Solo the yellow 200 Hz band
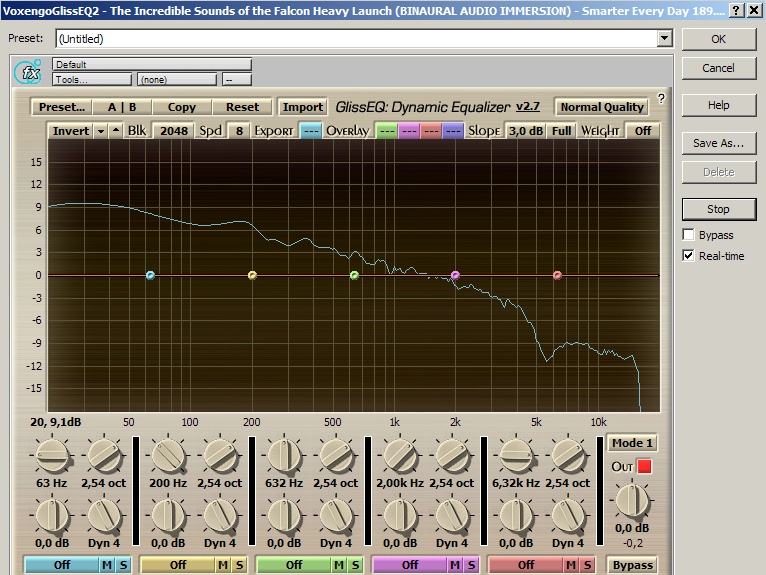Viewport: 766px width, 575px height. (239, 565)
